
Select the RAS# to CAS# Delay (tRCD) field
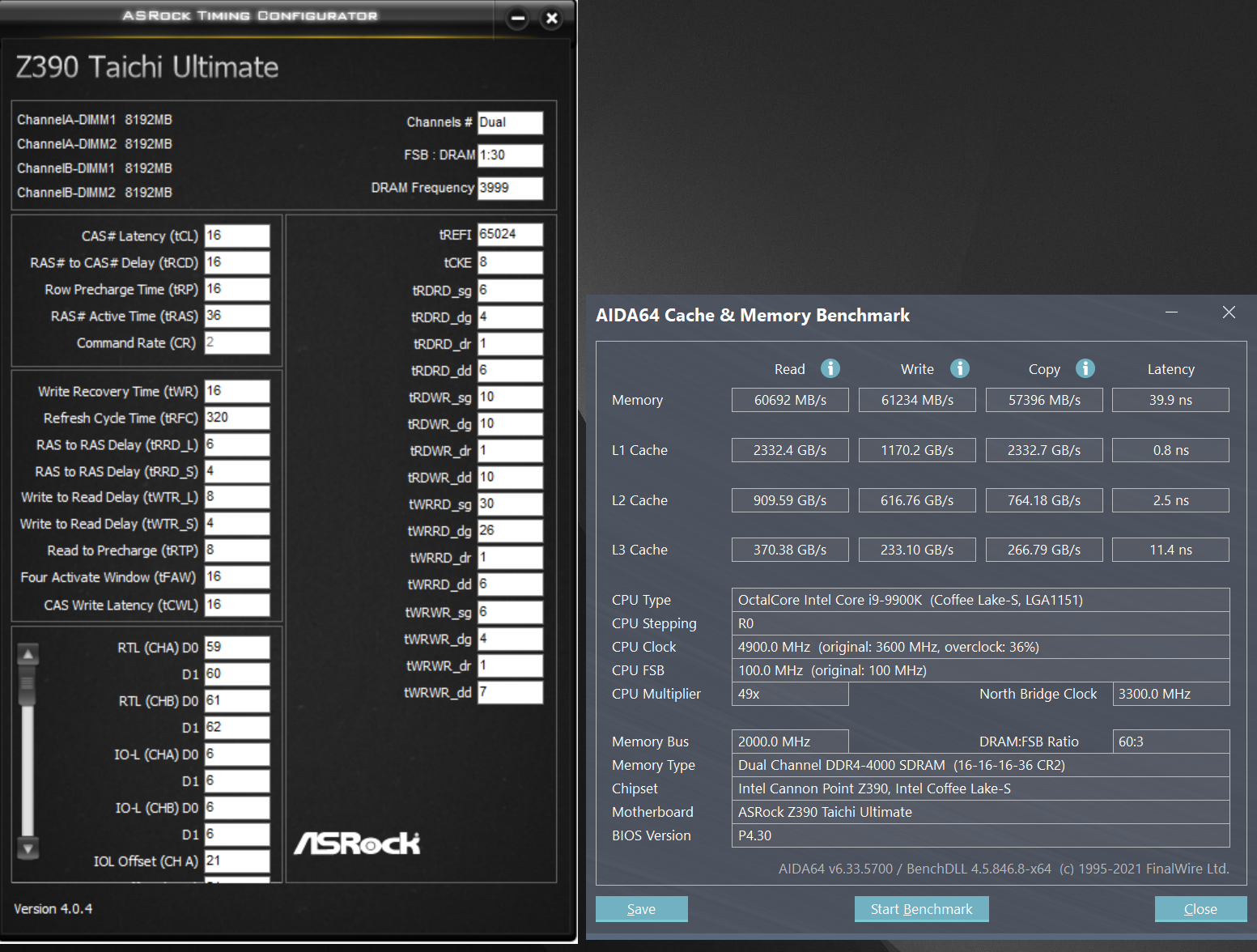point(237,262)
